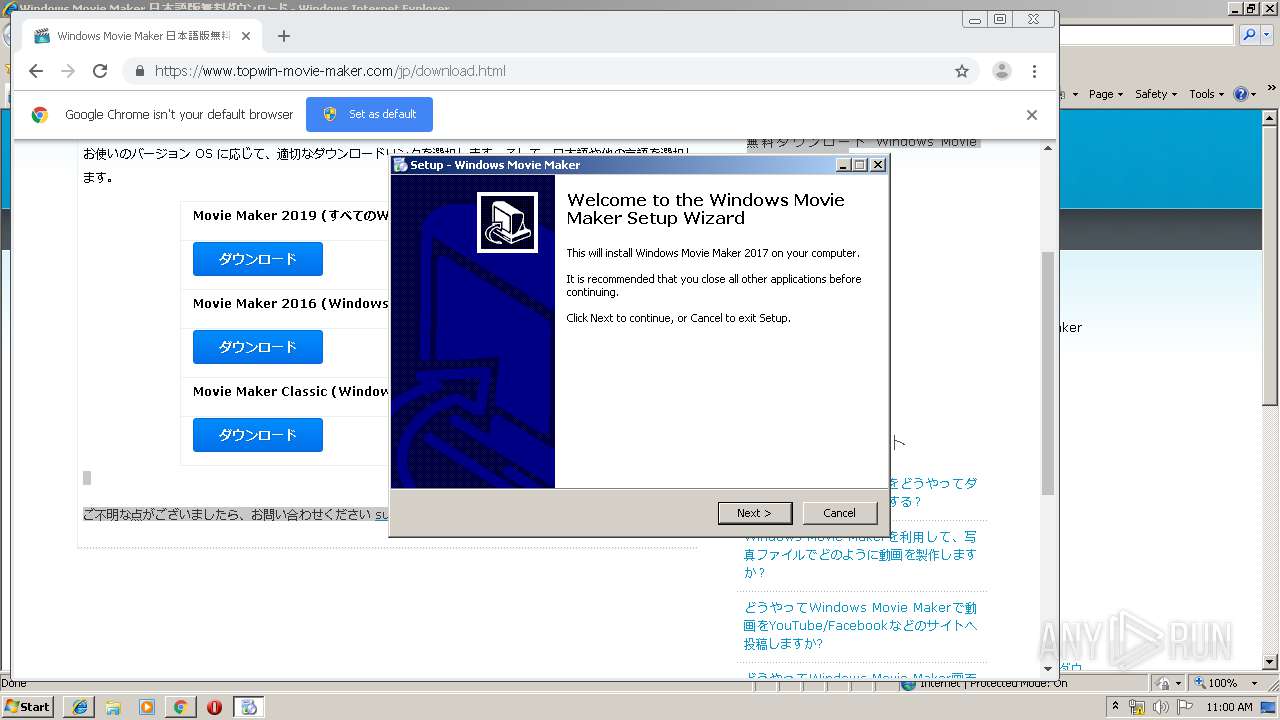Click the setup wizard computer icon
Viewport: 1280px width, 720px height.
click(x=507, y=222)
